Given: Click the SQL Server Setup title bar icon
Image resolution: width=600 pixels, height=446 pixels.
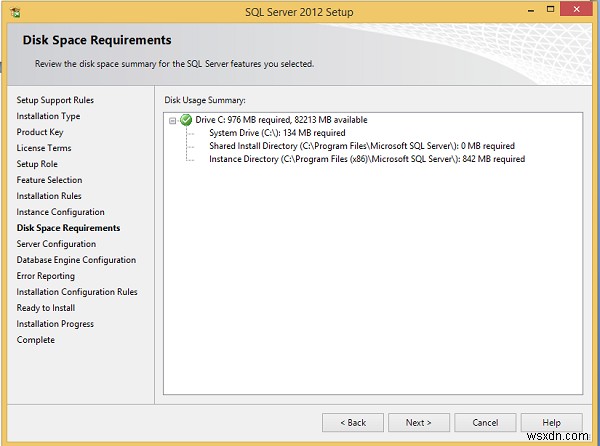Looking at the screenshot, I should [16, 13].
